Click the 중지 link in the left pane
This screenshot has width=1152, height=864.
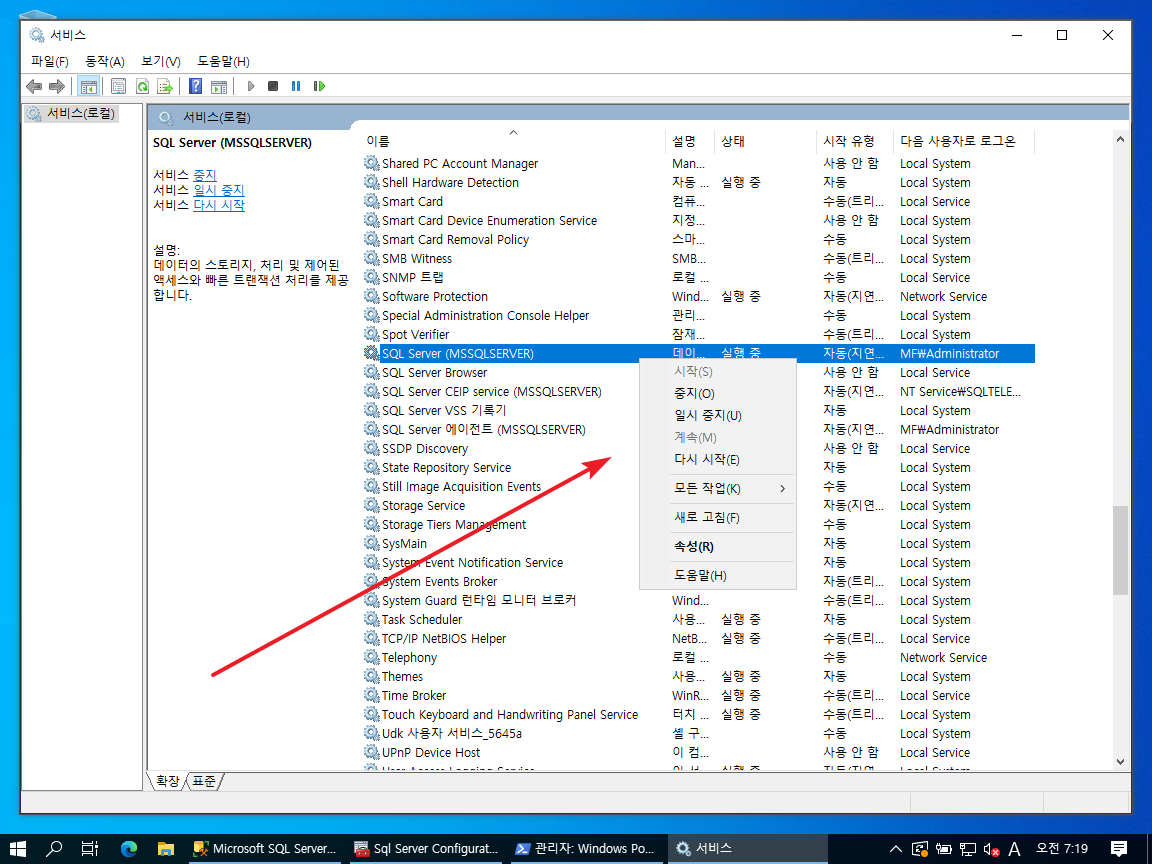(x=204, y=175)
